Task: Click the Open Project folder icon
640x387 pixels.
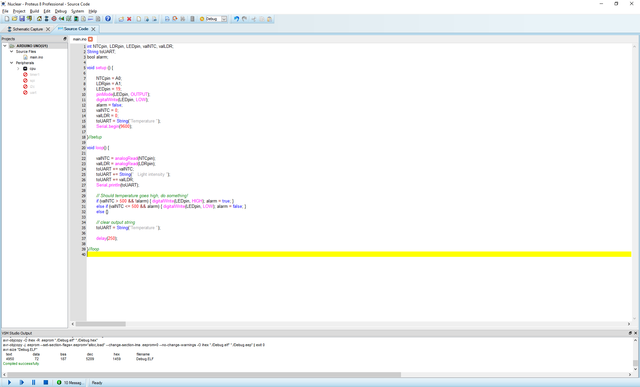Action: (x=14, y=19)
